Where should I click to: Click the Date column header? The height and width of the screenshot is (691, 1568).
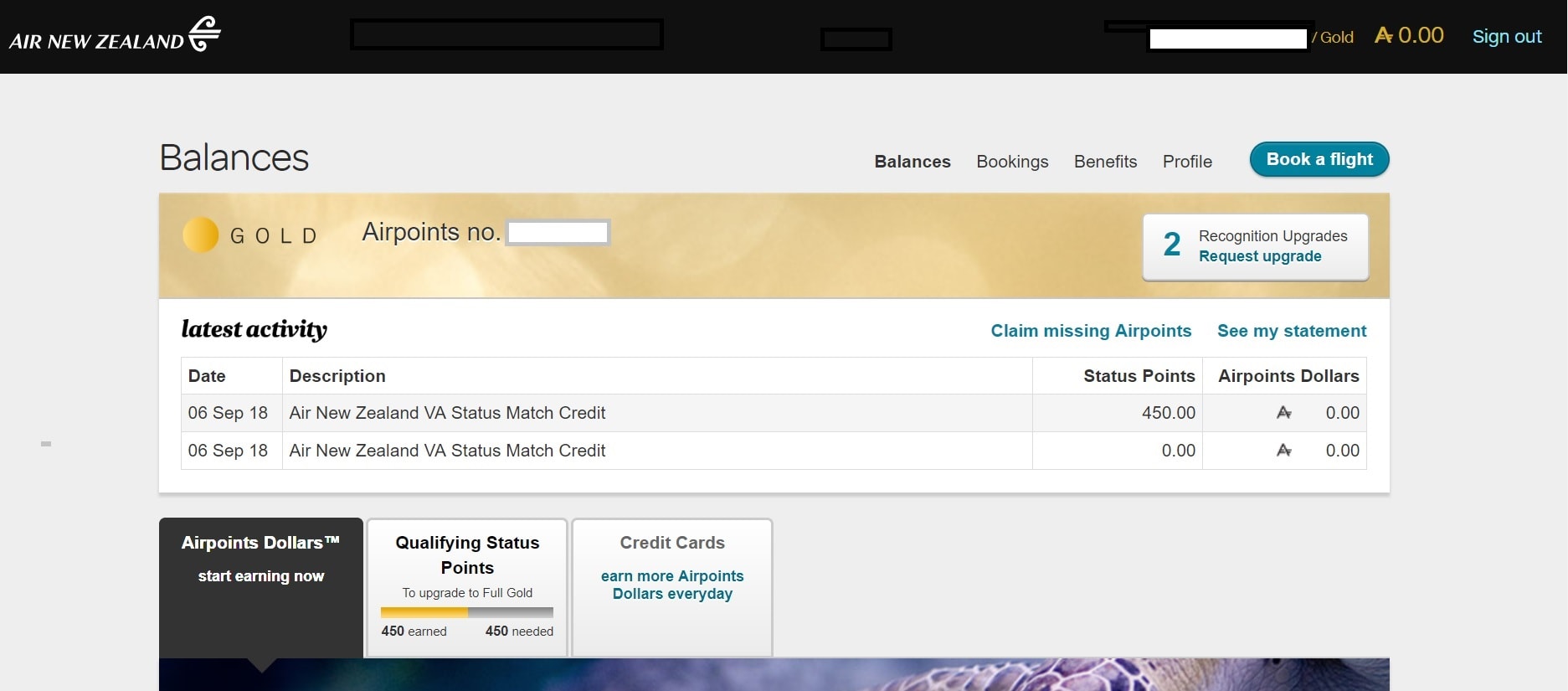point(232,376)
